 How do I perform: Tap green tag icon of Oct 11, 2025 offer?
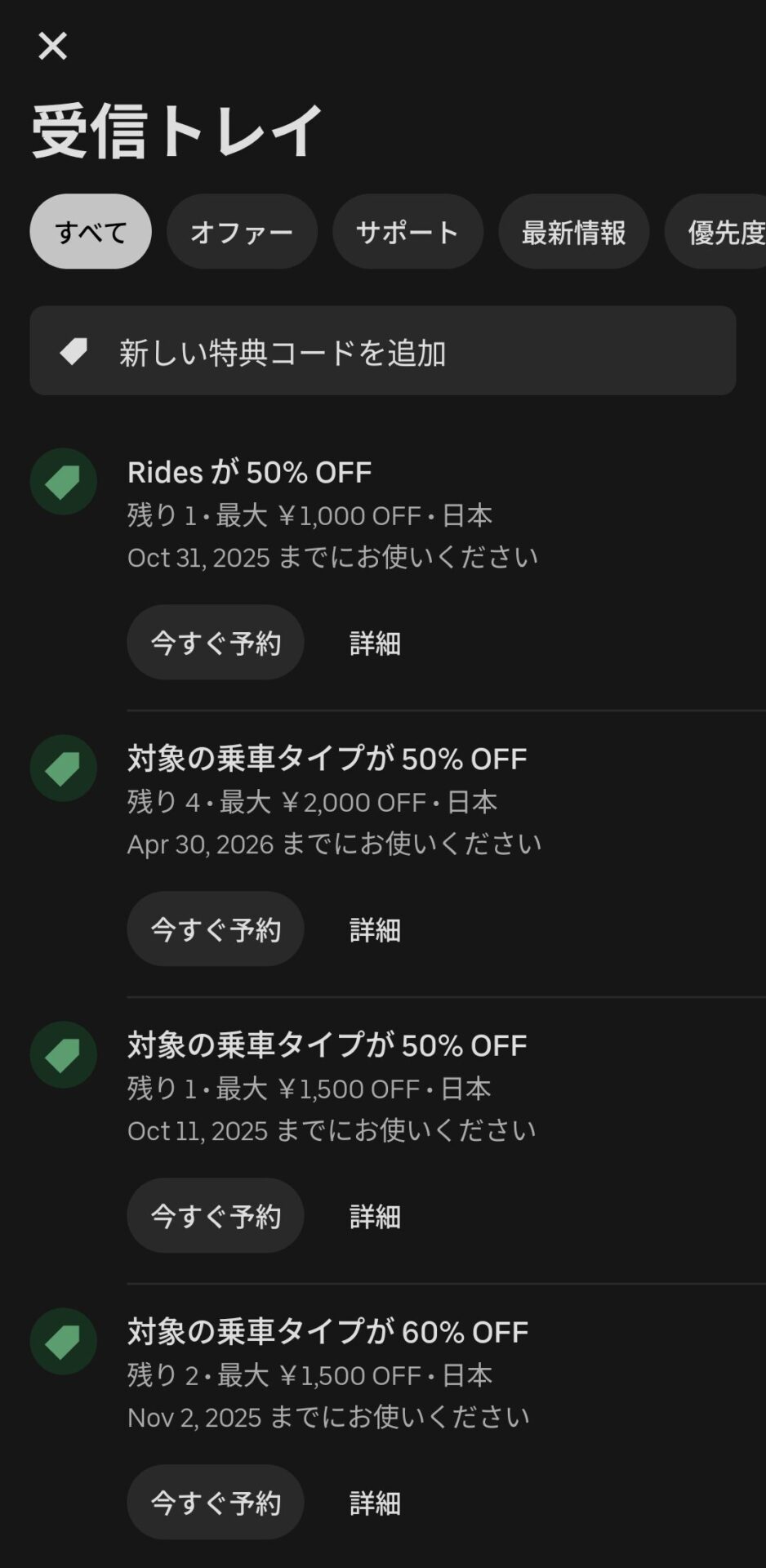tap(63, 1055)
